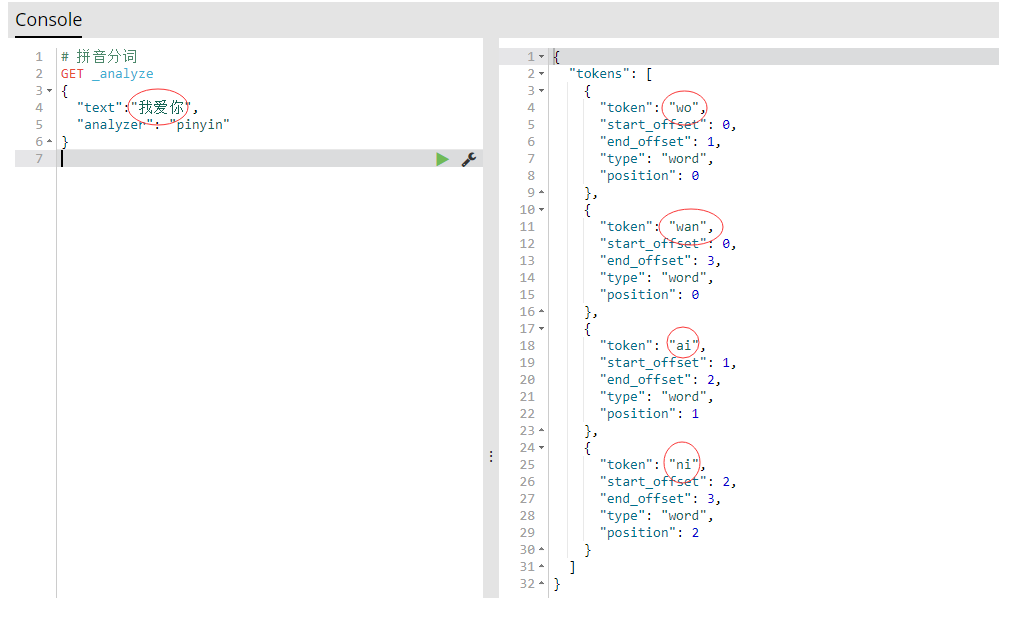Screen dimensions: 1024x639
Task: Click the "text" key on request line 4
Action: (100, 108)
